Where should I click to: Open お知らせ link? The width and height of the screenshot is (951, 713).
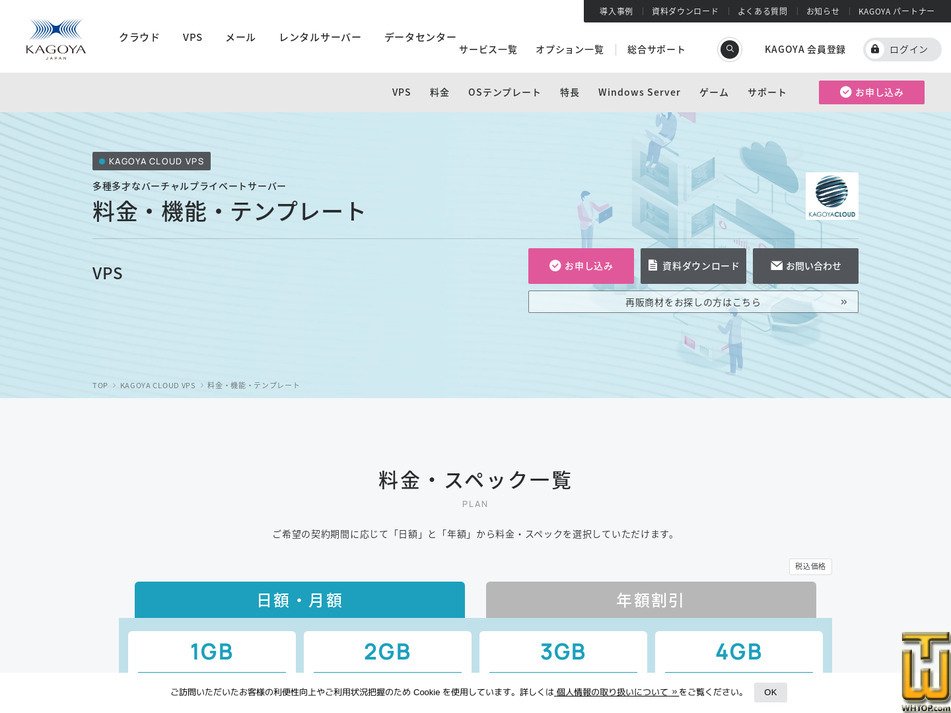pyautogui.click(x=822, y=11)
